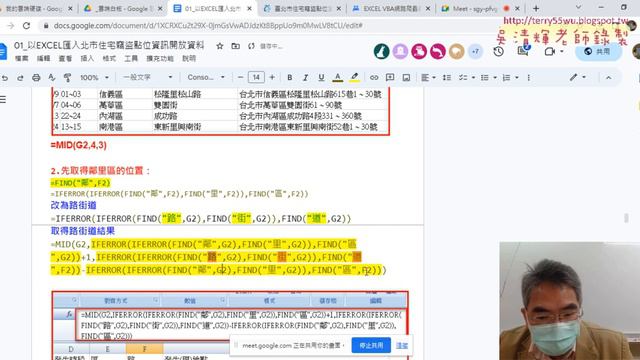
Task: Apply numbered list
Action: click(506, 77)
